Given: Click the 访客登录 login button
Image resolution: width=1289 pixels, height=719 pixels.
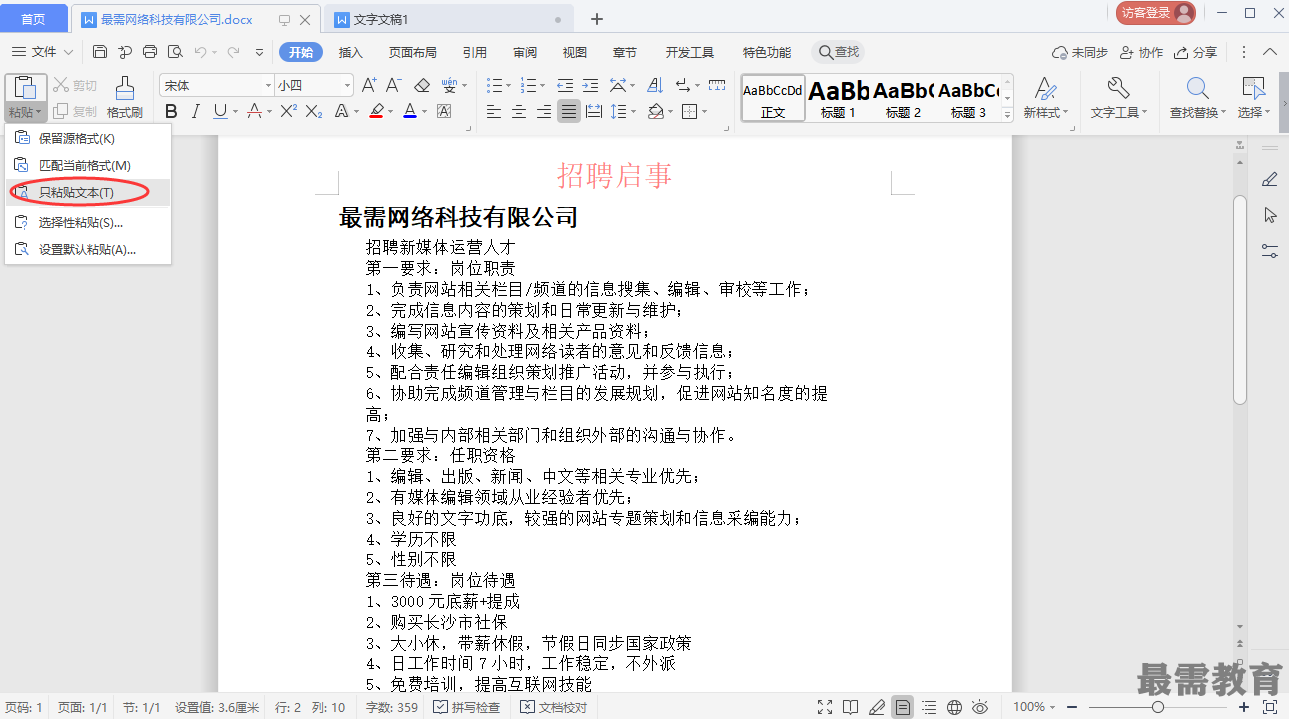Looking at the screenshot, I should [1156, 13].
